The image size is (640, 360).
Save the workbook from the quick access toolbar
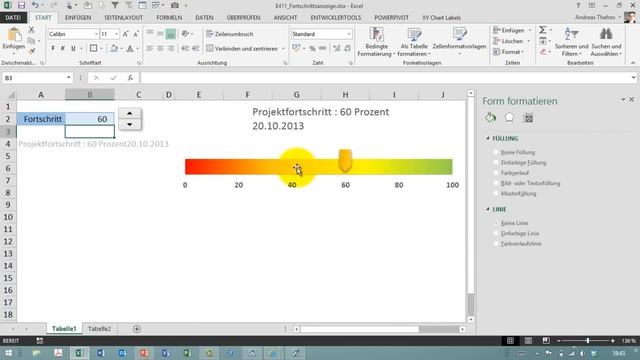[x=21, y=5]
